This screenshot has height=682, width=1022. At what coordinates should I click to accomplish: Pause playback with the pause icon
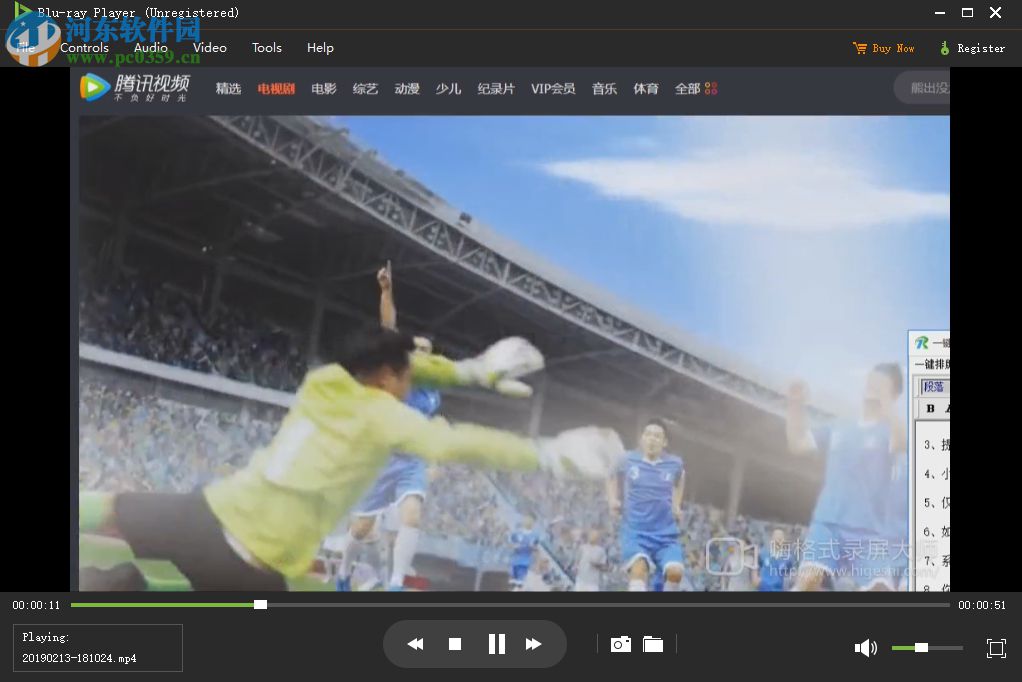coord(496,643)
